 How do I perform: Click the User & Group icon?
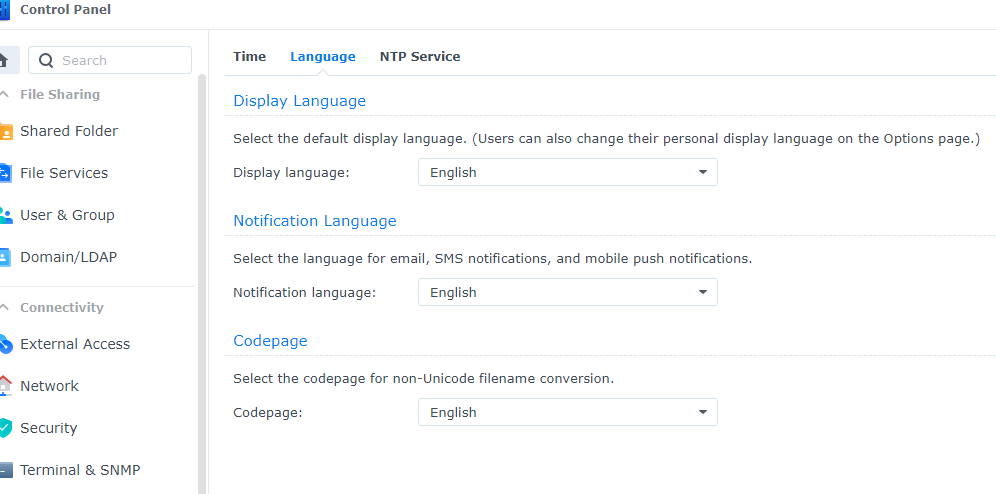pos(6,215)
